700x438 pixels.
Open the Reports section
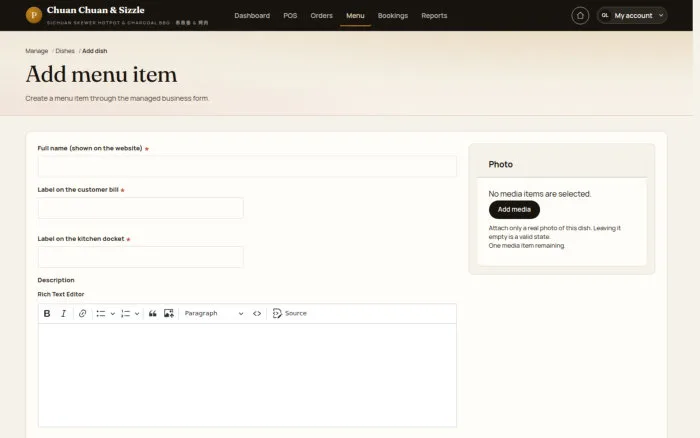coord(434,16)
